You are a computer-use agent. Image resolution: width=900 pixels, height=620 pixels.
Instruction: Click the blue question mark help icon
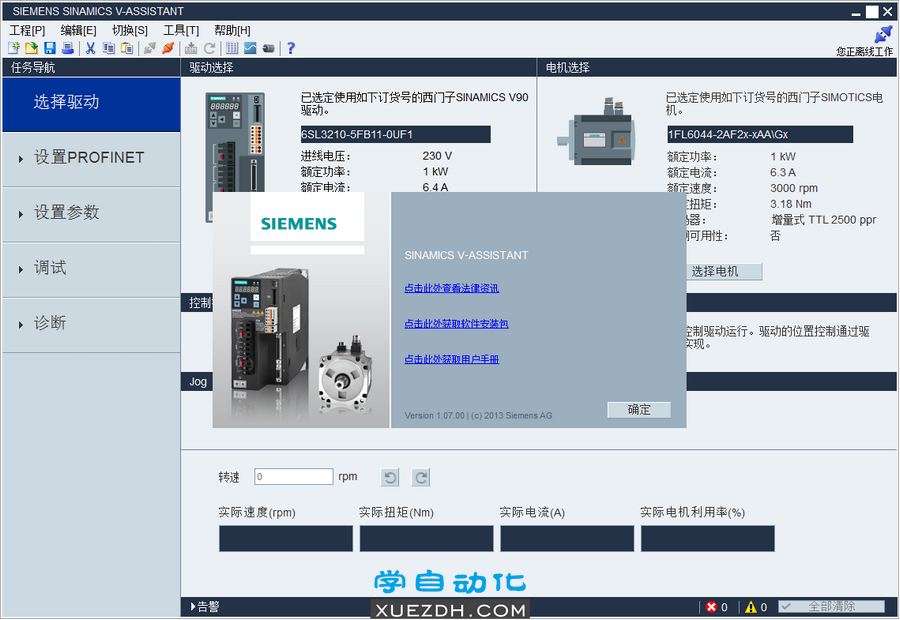(x=291, y=48)
